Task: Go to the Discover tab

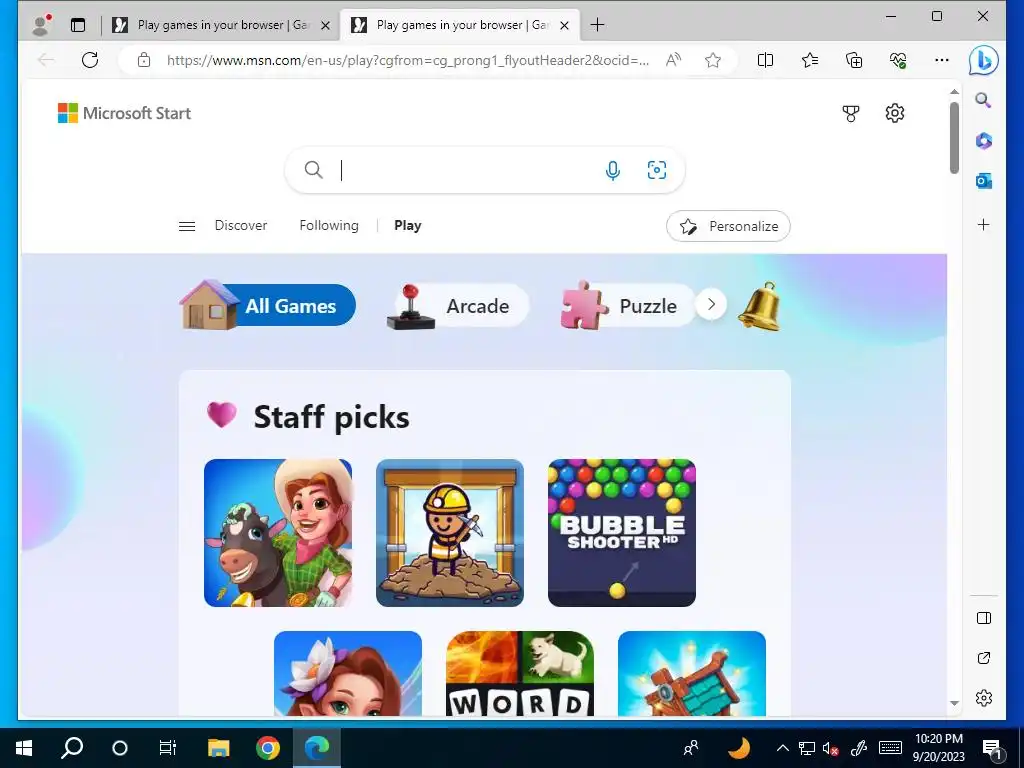Action: [x=241, y=225]
